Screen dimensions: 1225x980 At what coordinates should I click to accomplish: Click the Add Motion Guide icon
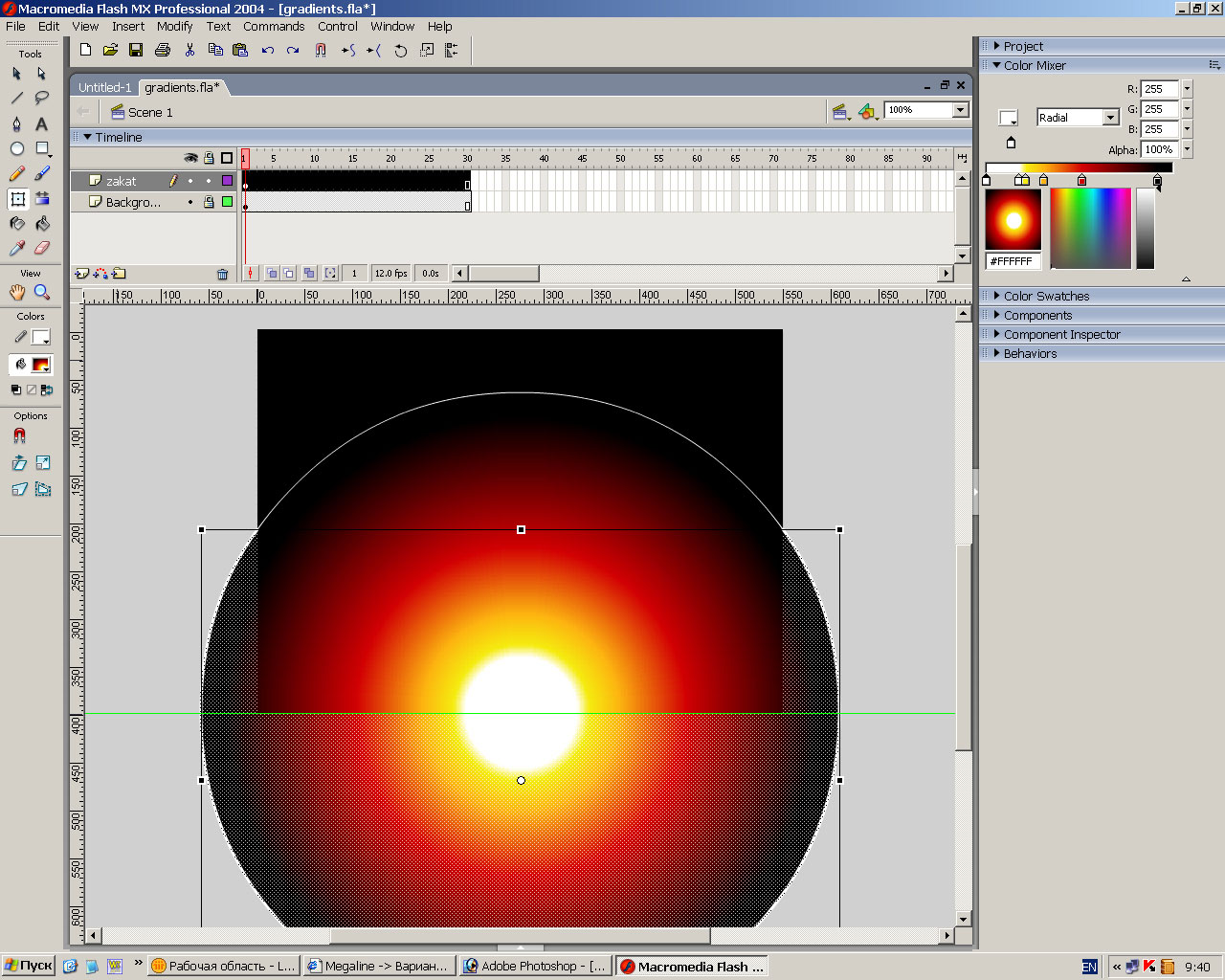pyautogui.click(x=100, y=273)
